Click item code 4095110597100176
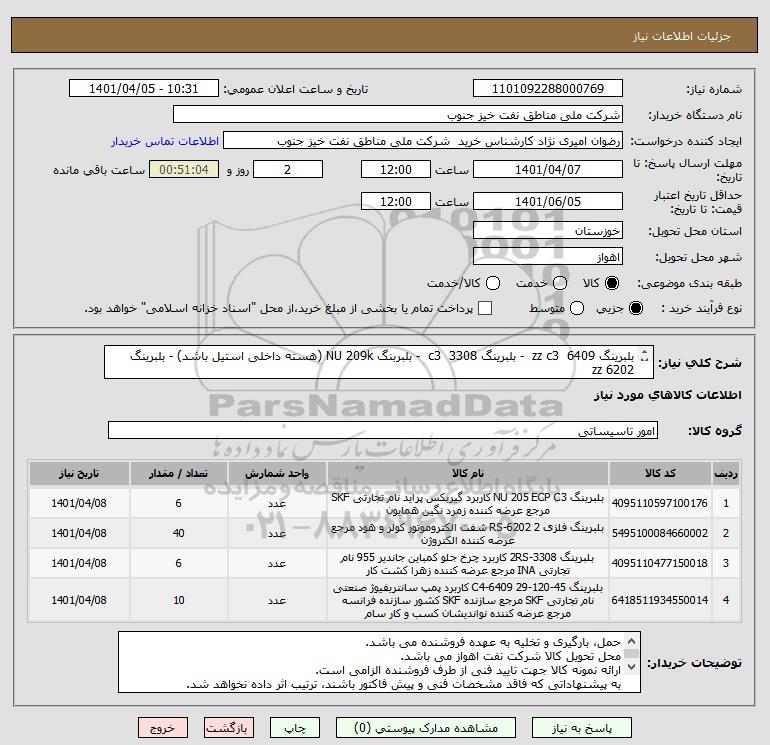Image resolution: width=770 pixels, height=745 pixels. pos(660,503)
